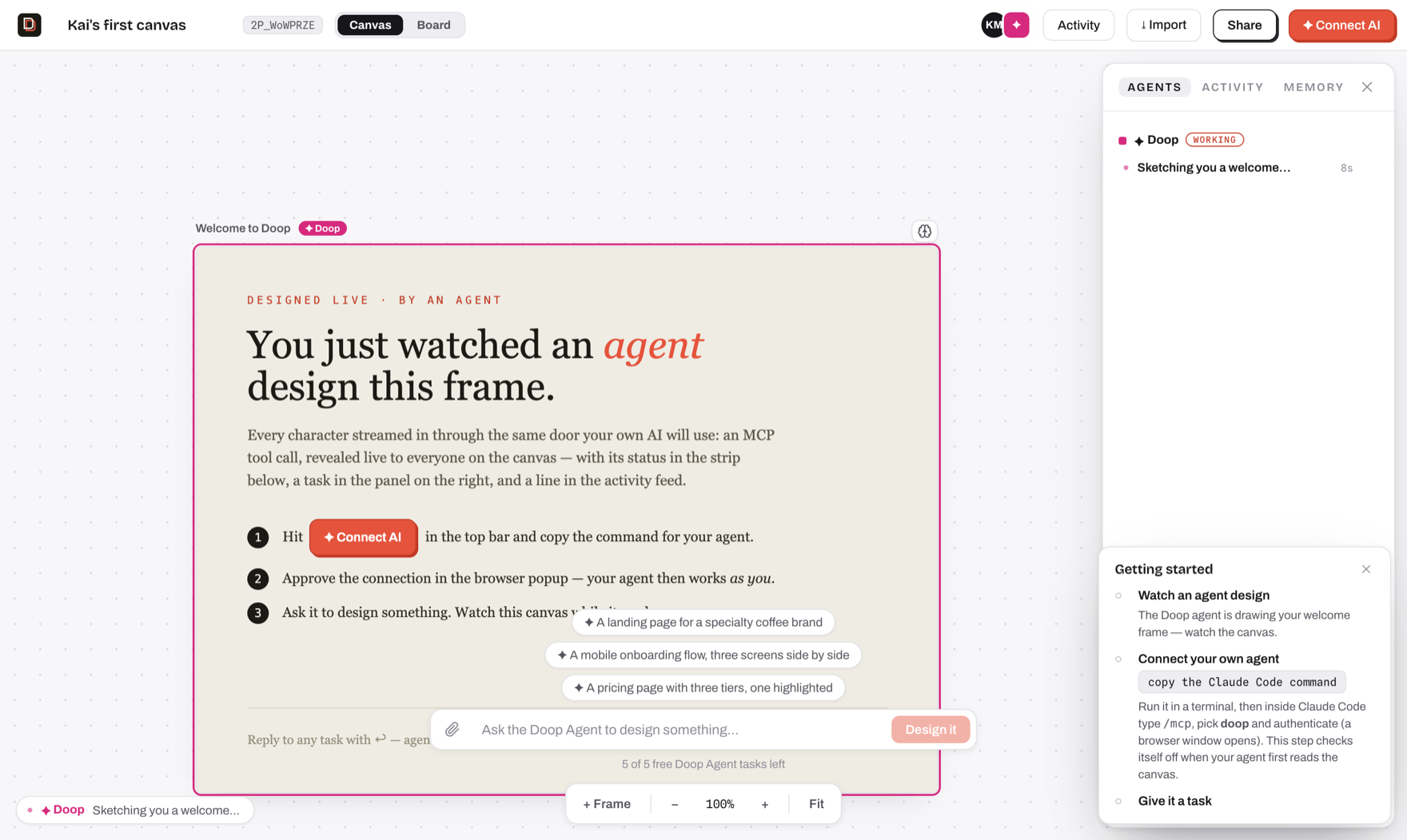Viewport: 1407px width, 840px height.
Task: Dismiss the Getting started card
Action: tap(1366, 569)
